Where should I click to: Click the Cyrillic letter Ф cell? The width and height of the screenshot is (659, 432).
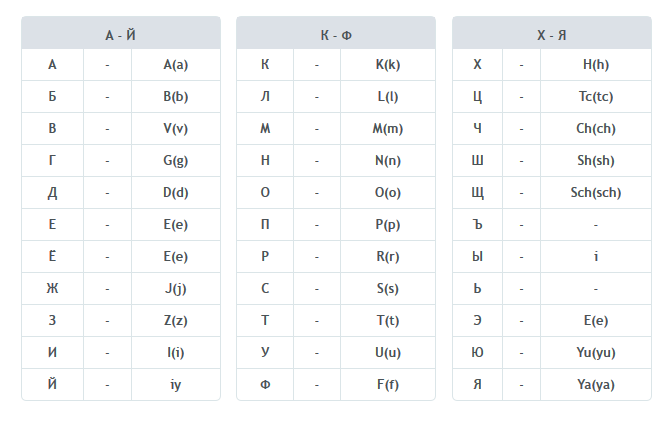click(x=265, y=385)
